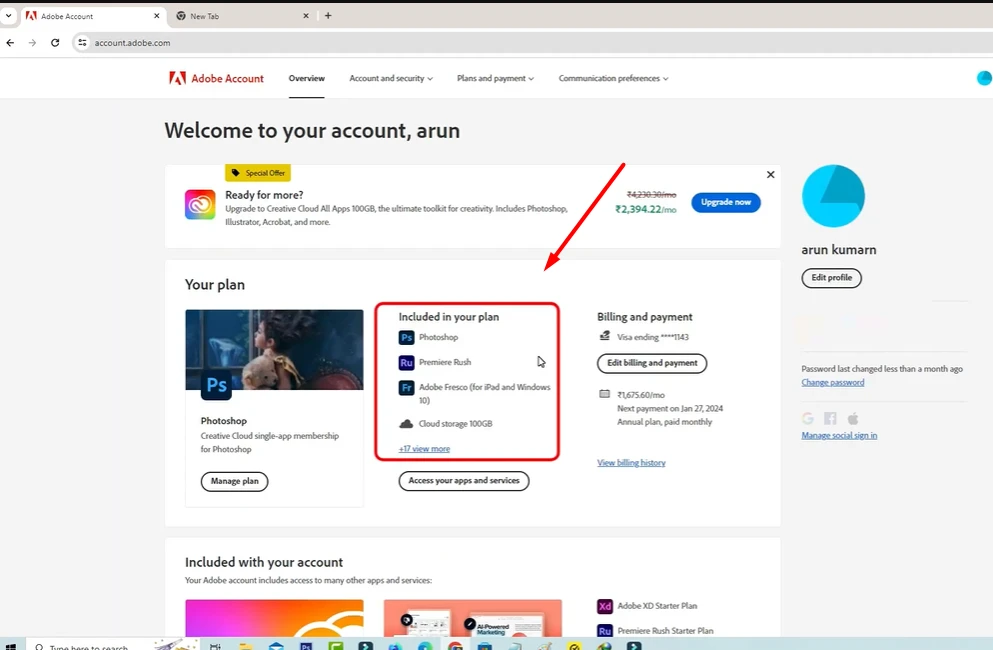Click the AI-Powered Marketing card thumbnail

pyautogui.click(x=472, y=618)
